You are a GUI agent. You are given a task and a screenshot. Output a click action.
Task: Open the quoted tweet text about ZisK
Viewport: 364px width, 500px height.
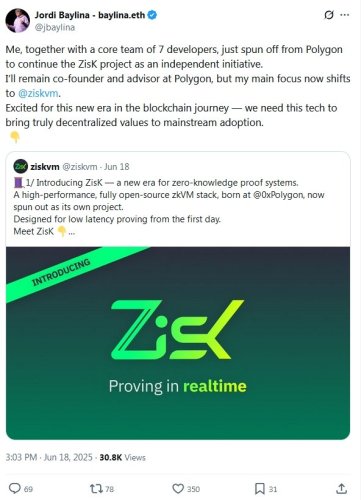tap(169, 207)
